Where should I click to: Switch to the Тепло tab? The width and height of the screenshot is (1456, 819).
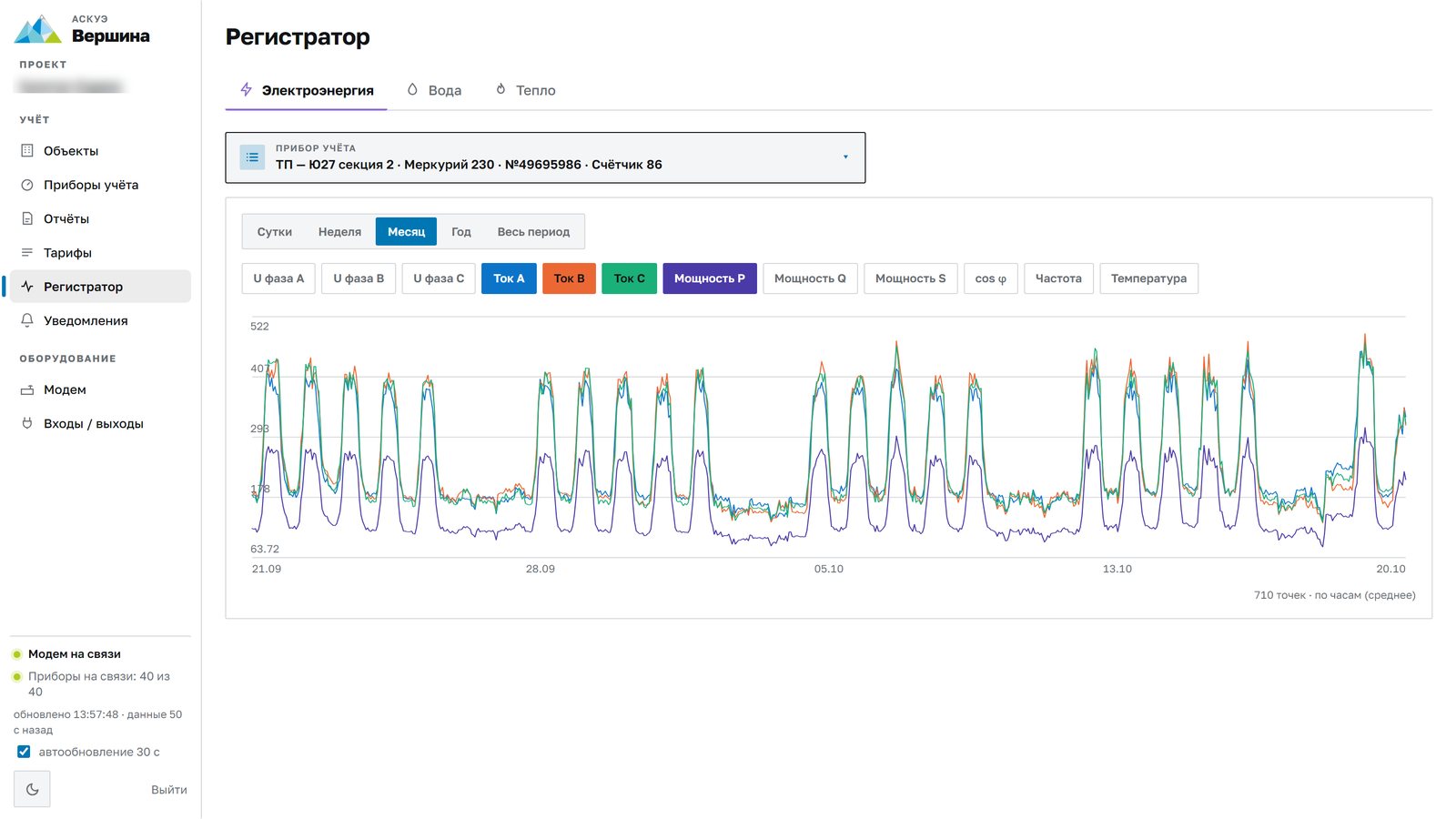pyautogui.click(x=526, y=90)
